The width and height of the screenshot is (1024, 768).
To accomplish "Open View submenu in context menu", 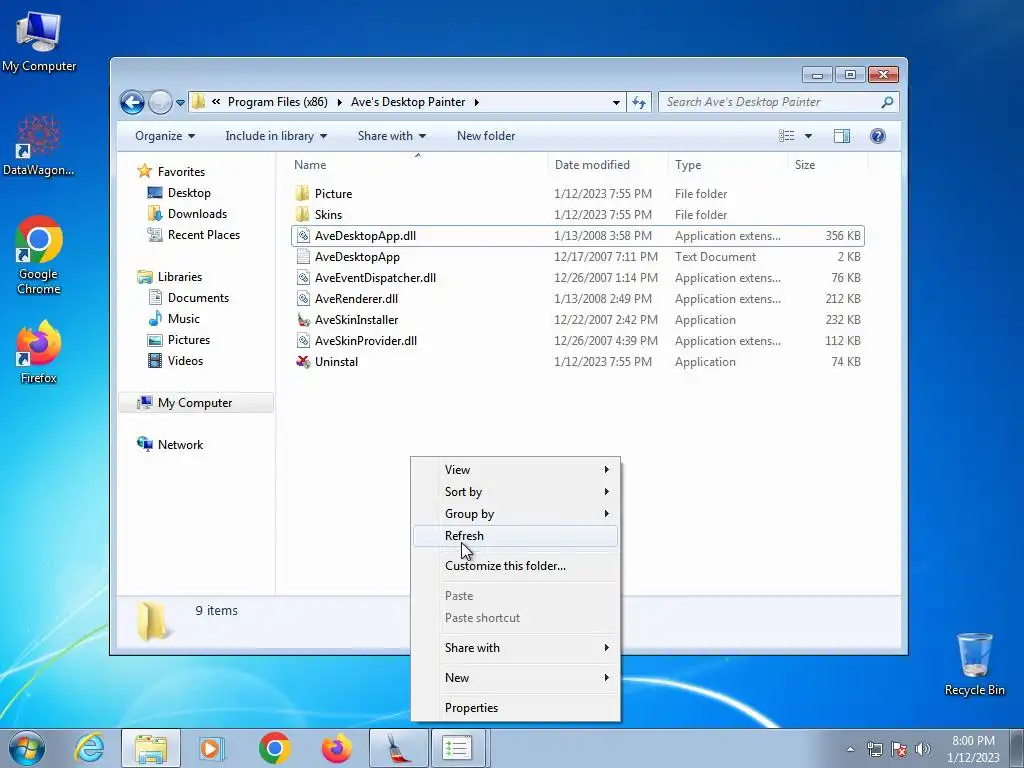I will [x=515, y=470].
